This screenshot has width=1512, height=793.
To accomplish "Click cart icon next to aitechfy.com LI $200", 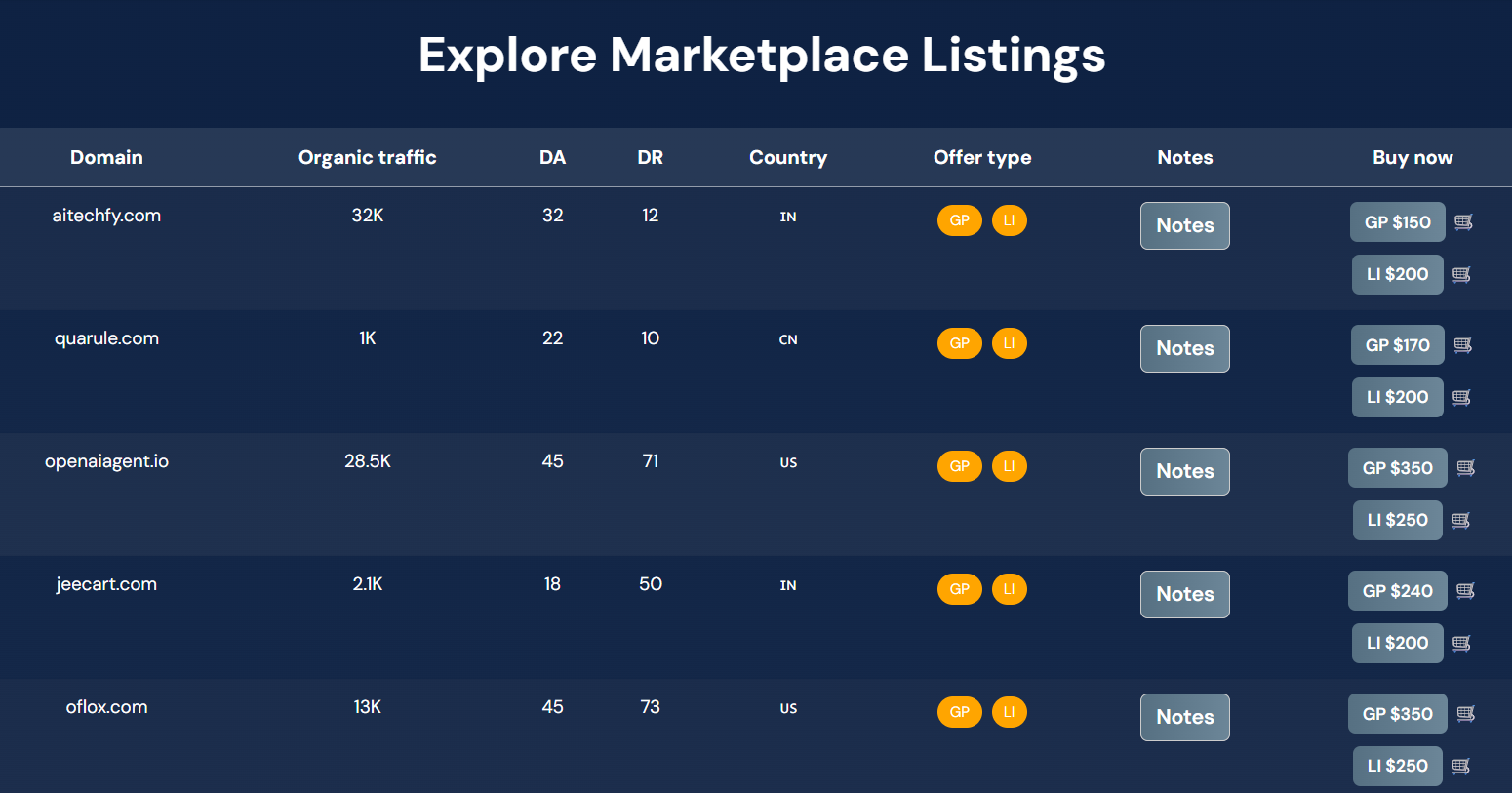I will click(1461, 275).
